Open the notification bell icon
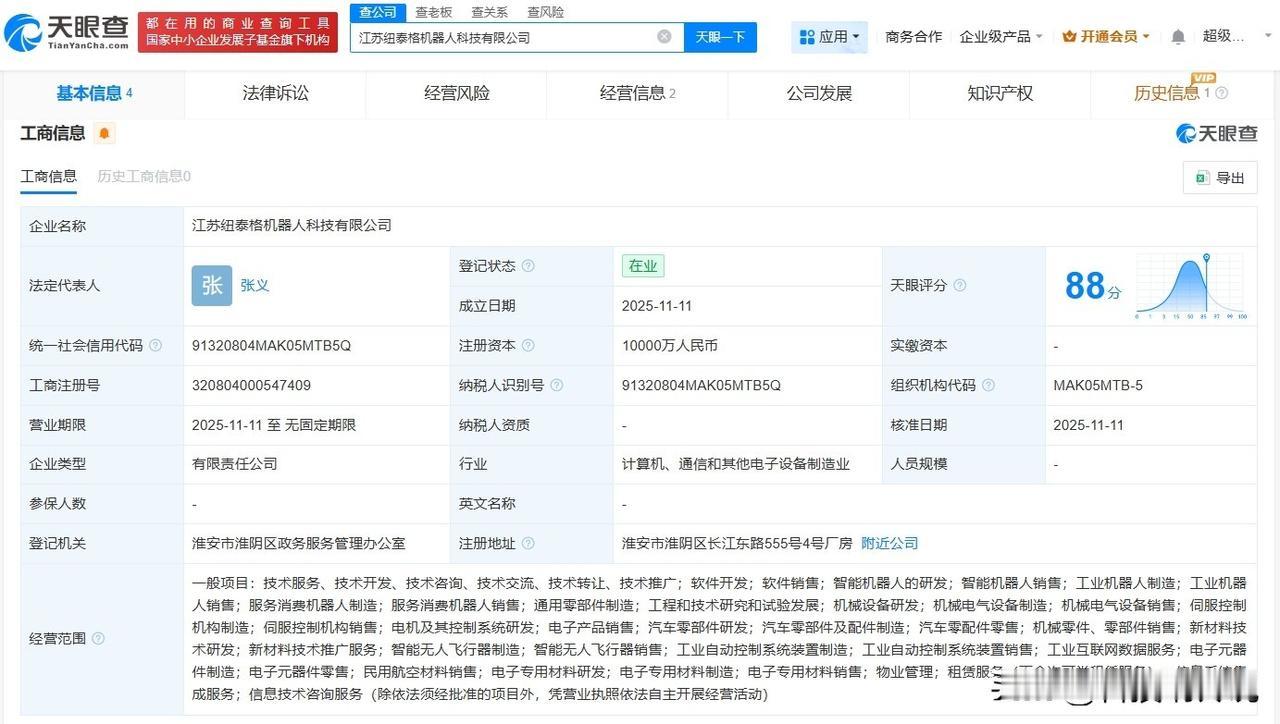Viewport: 1280px width, 724px height. [x=1178, y=37]
